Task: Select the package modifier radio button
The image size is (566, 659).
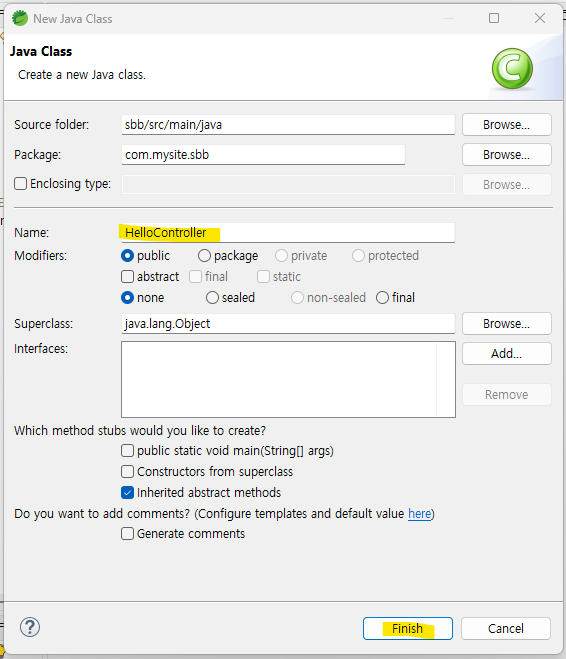Action: click(x=204, y=256)
